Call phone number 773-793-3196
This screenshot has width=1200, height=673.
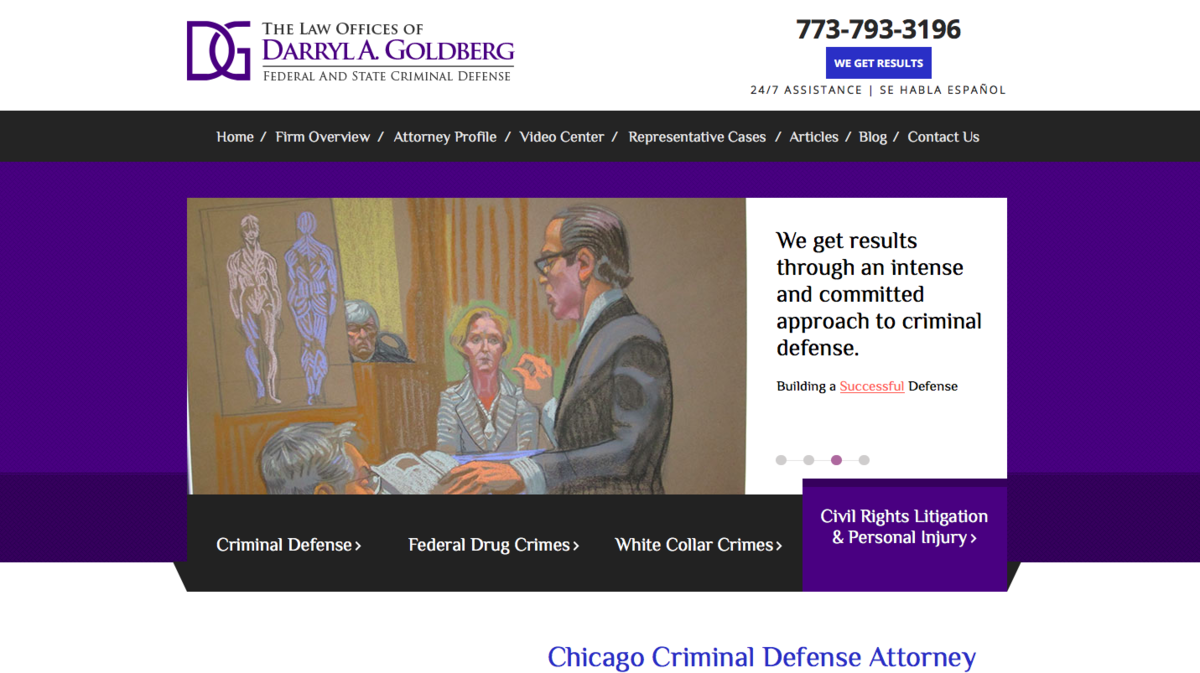click(x=879, y=29)
